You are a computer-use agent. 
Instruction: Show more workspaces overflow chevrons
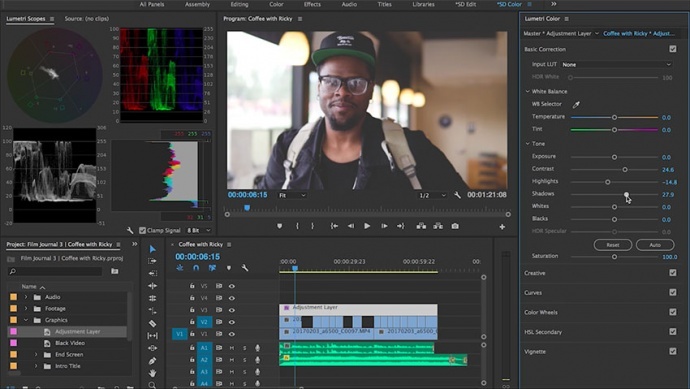coord(554,4)
